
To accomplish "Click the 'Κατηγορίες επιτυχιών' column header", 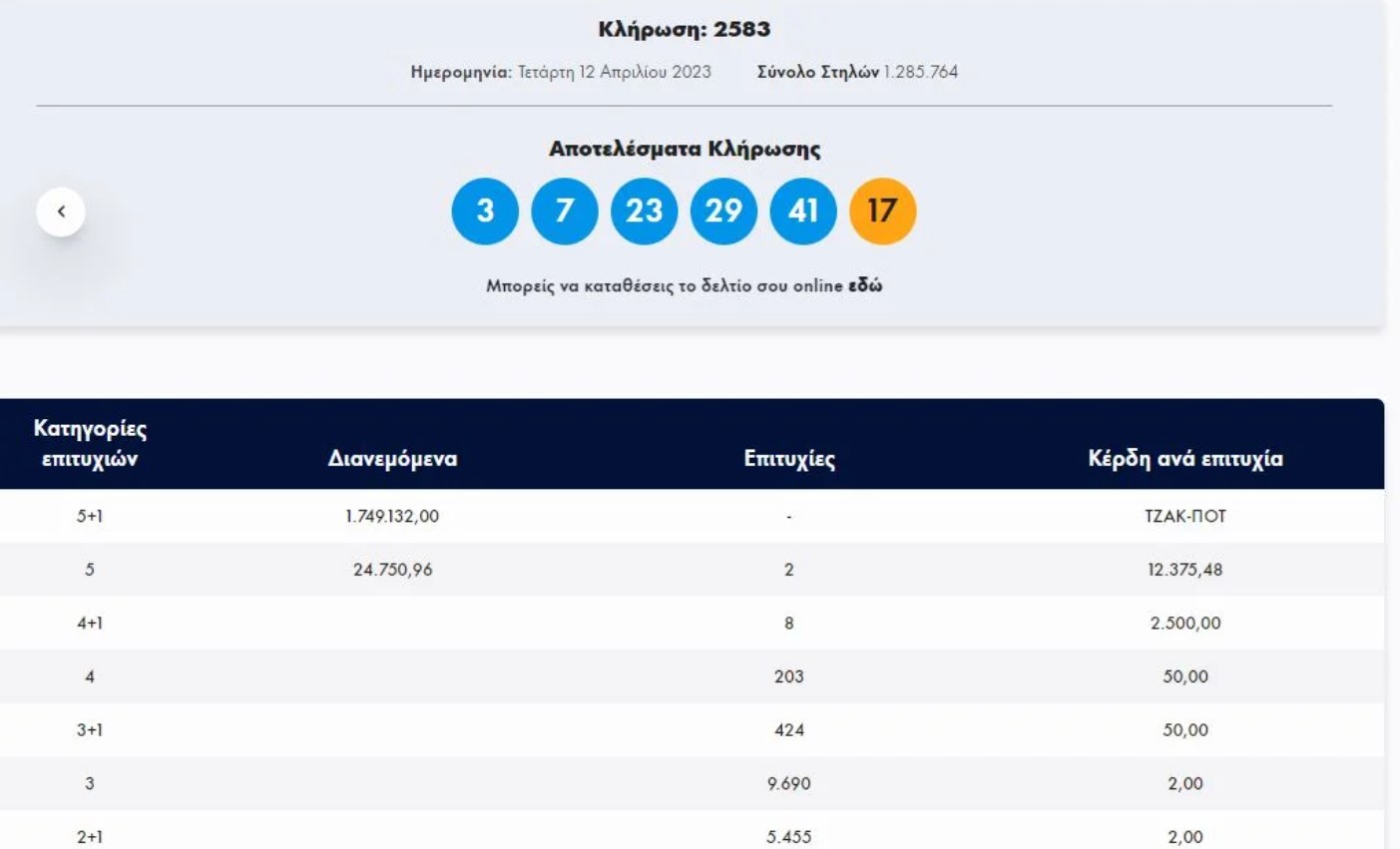I will [x=90, y=444].
